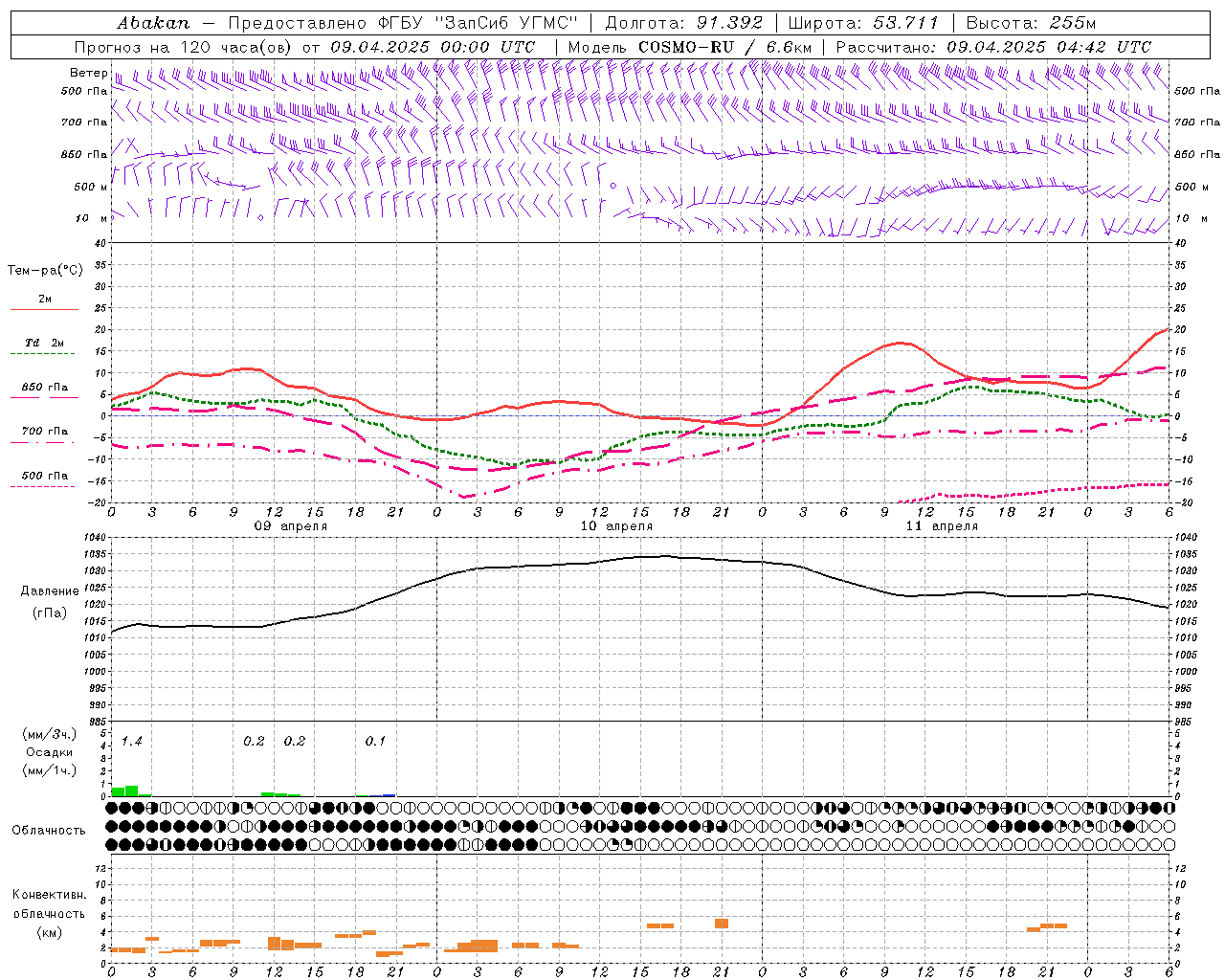Screen dimensions: 1225x980
Task: Click the 'Конвективн.' convective cloud label
Action: (x=49, y=895)
